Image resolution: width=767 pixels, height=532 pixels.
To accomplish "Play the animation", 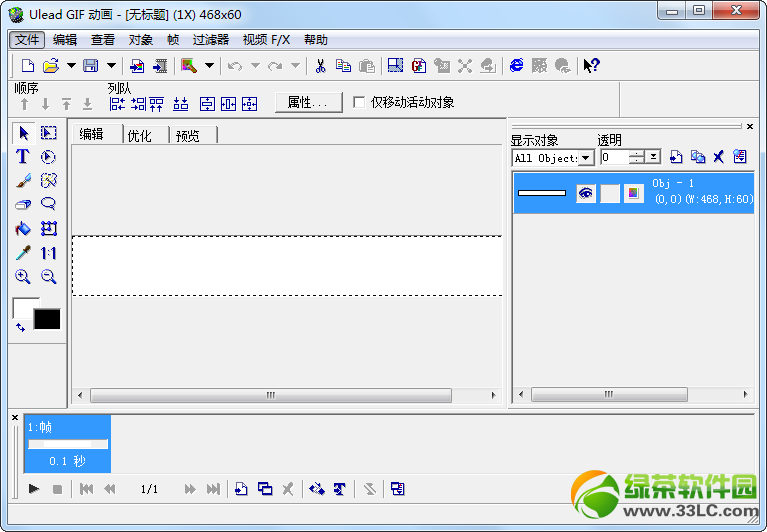I will click(x=34, y=488).
